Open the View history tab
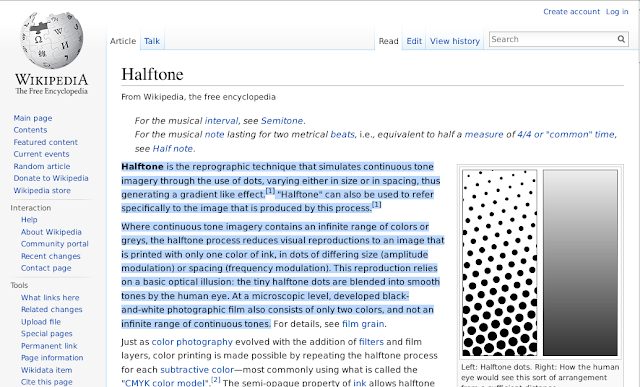640x387 pixels. click(455, 41)
